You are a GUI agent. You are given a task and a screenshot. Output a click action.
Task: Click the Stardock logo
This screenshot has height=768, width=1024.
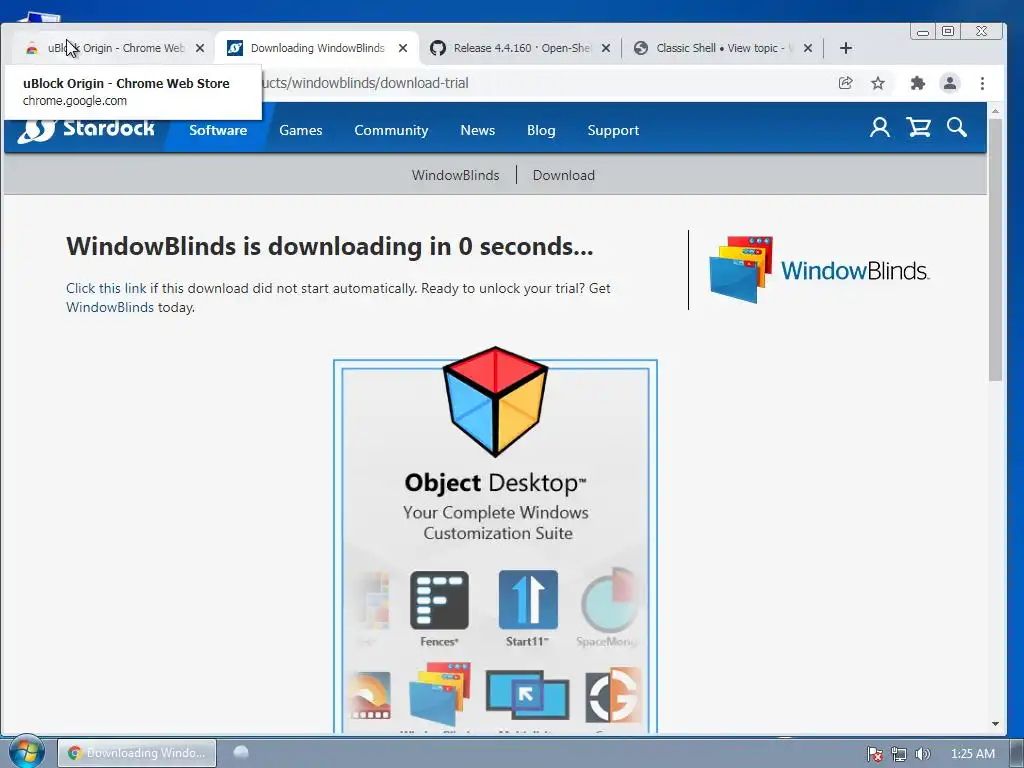86,129
